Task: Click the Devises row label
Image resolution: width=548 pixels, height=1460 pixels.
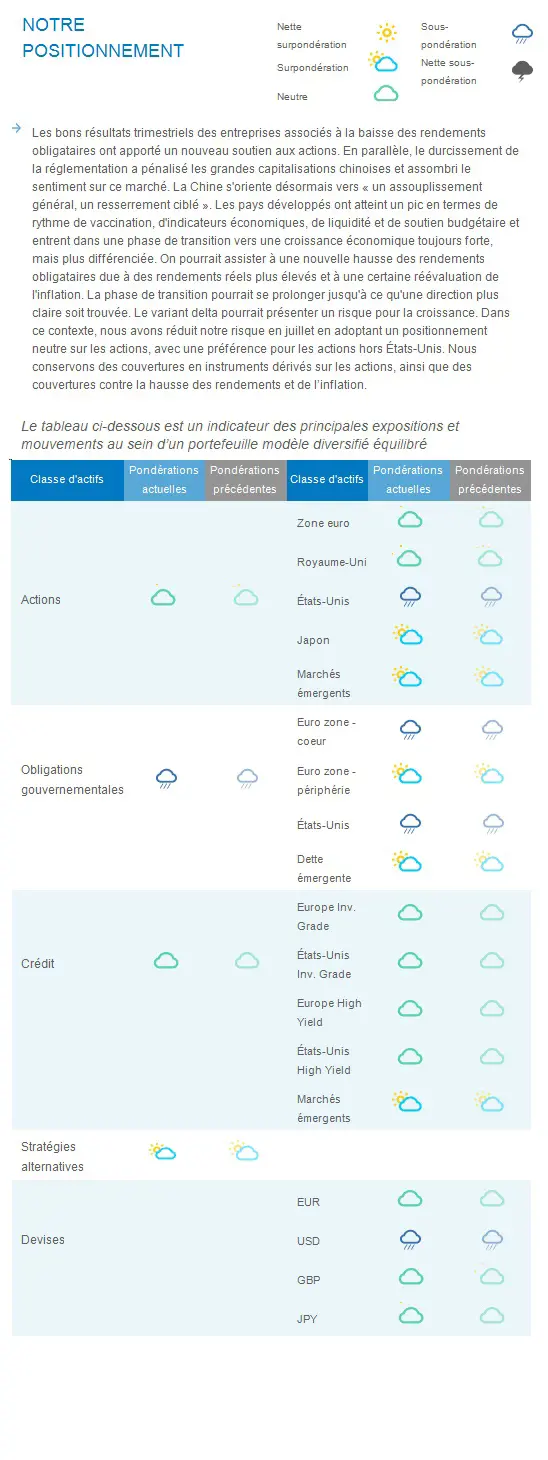Action: click(43, 1240)
